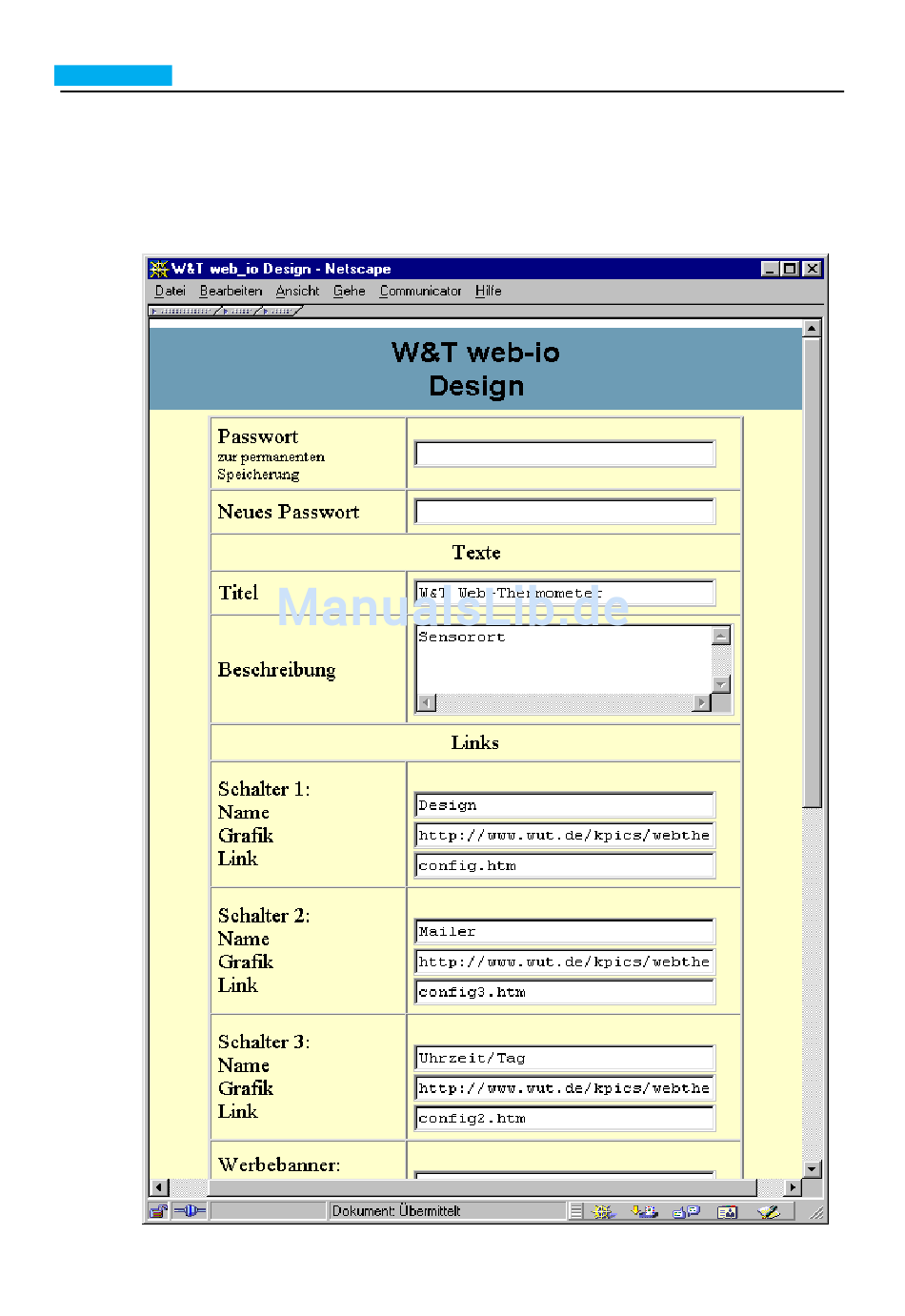Click the page vertical scrollbar thumb

point(812,573)
